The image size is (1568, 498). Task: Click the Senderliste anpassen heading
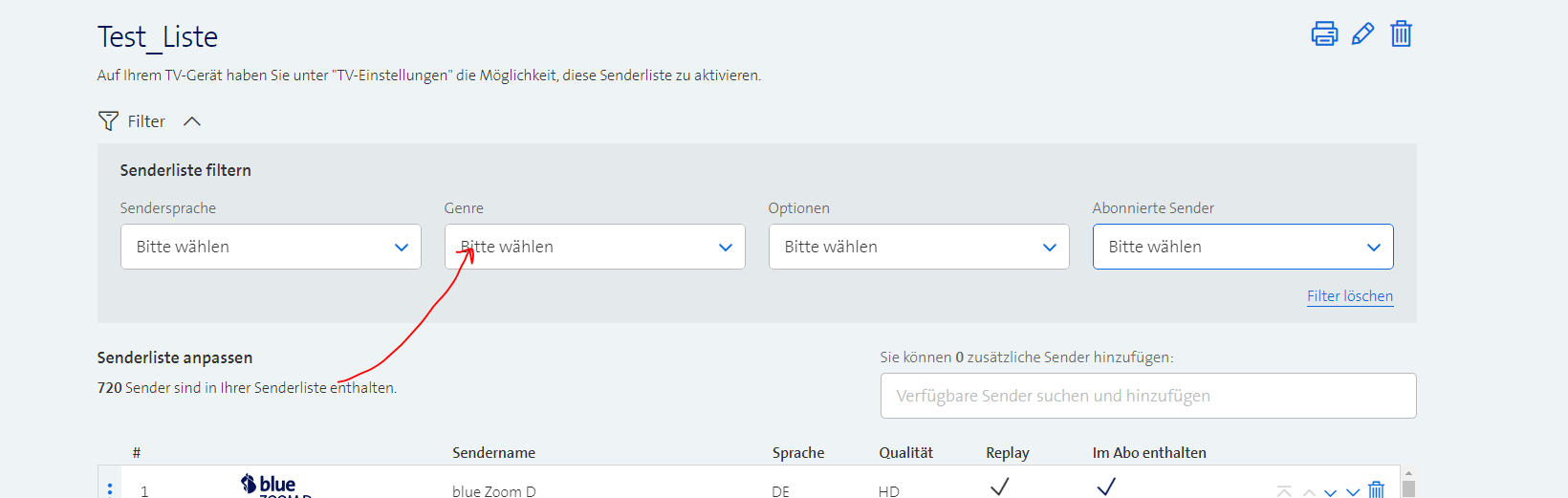175,357
